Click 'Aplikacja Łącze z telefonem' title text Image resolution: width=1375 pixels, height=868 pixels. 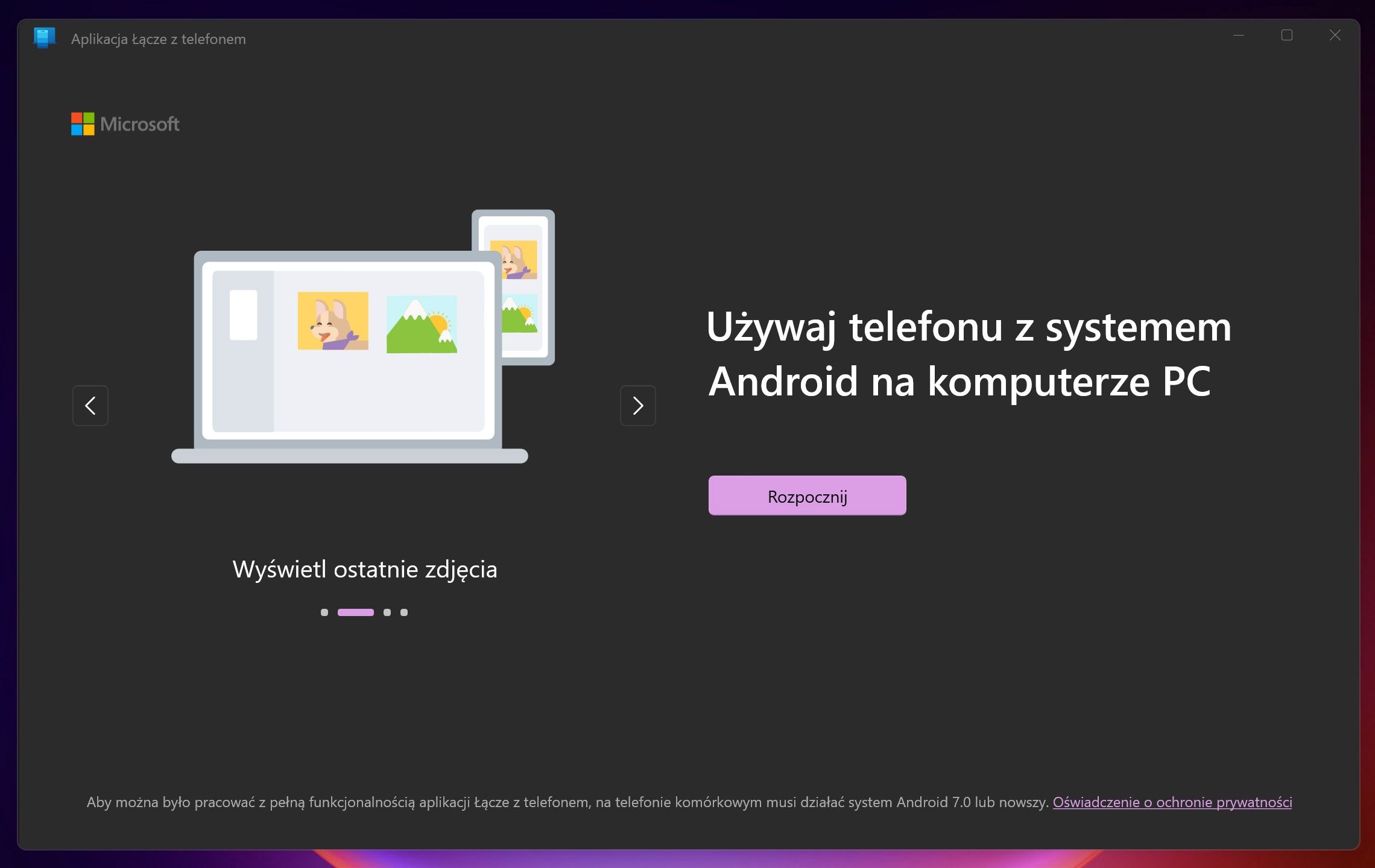pos(159,39)
